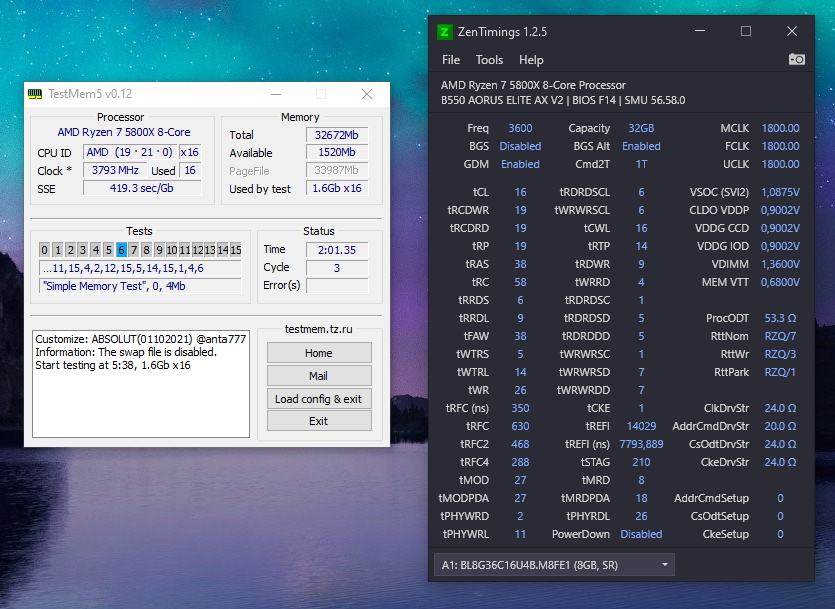Click the tRC value 58
The width and height of the screenshot is (835, 609).
tap(520, 282)
